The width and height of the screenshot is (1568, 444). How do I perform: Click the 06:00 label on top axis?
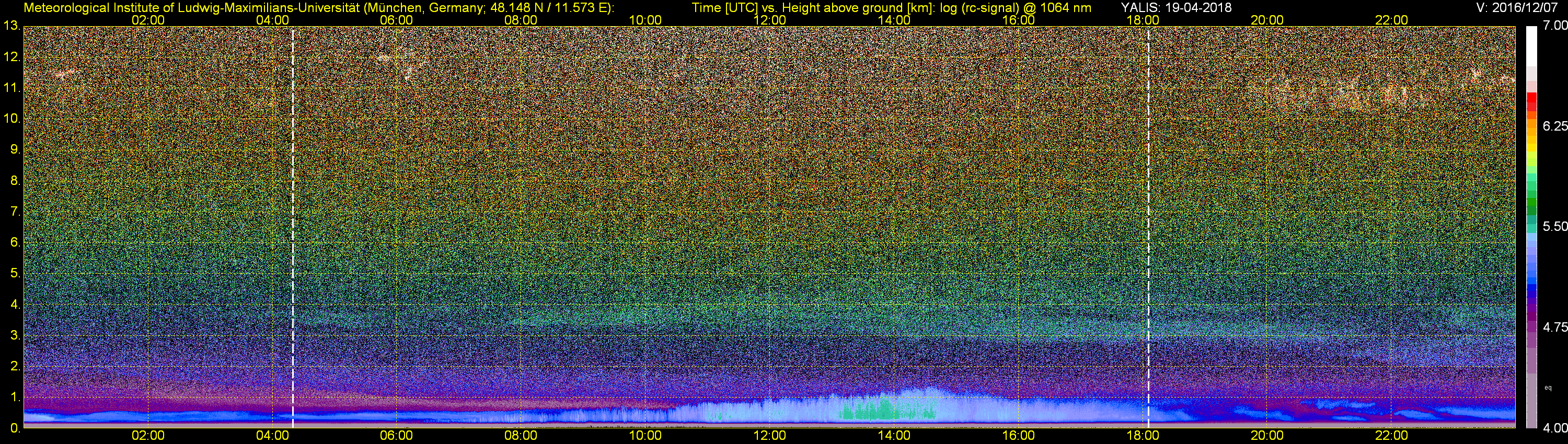[396, 20]
